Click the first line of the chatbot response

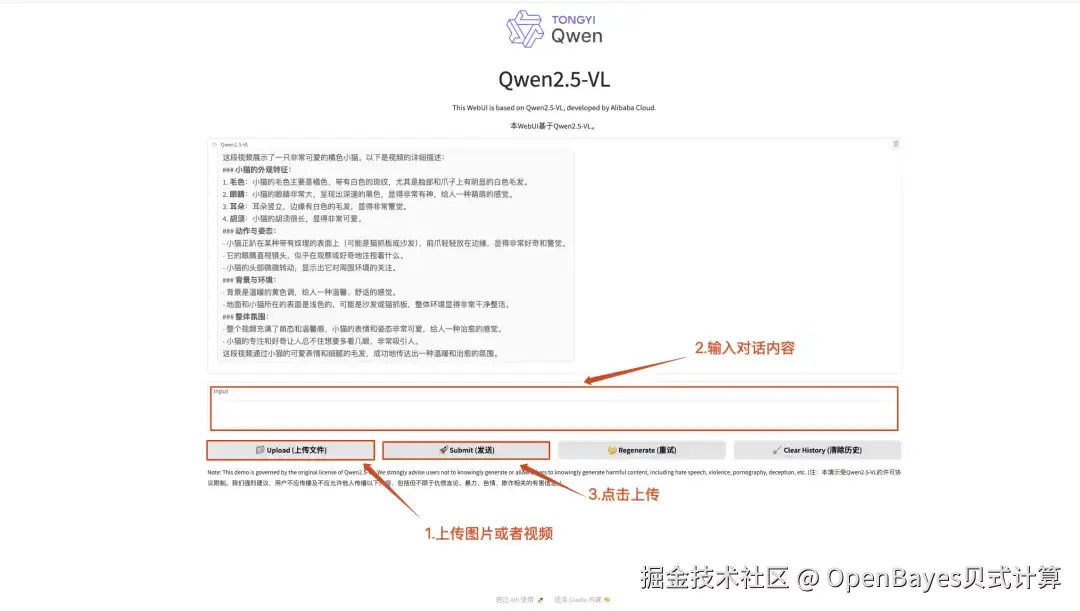tap(333, 157)
